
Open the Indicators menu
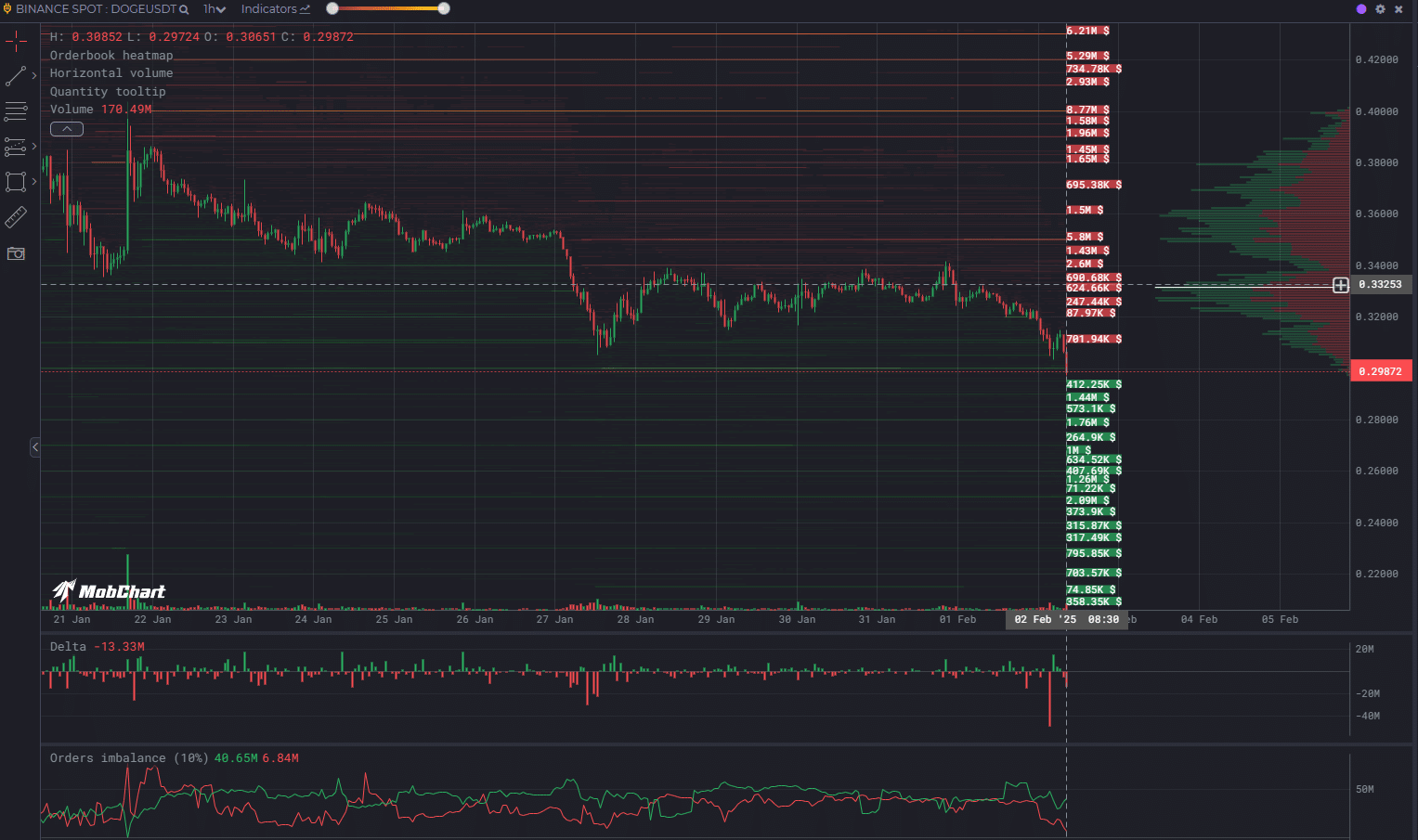coord(275,9)
